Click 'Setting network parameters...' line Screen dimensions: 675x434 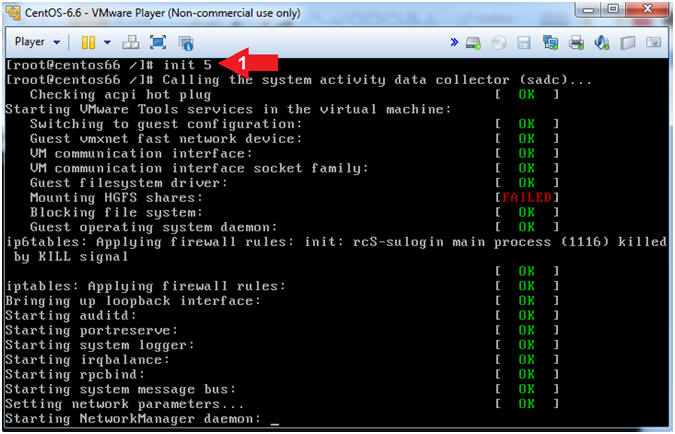point(125,404)
